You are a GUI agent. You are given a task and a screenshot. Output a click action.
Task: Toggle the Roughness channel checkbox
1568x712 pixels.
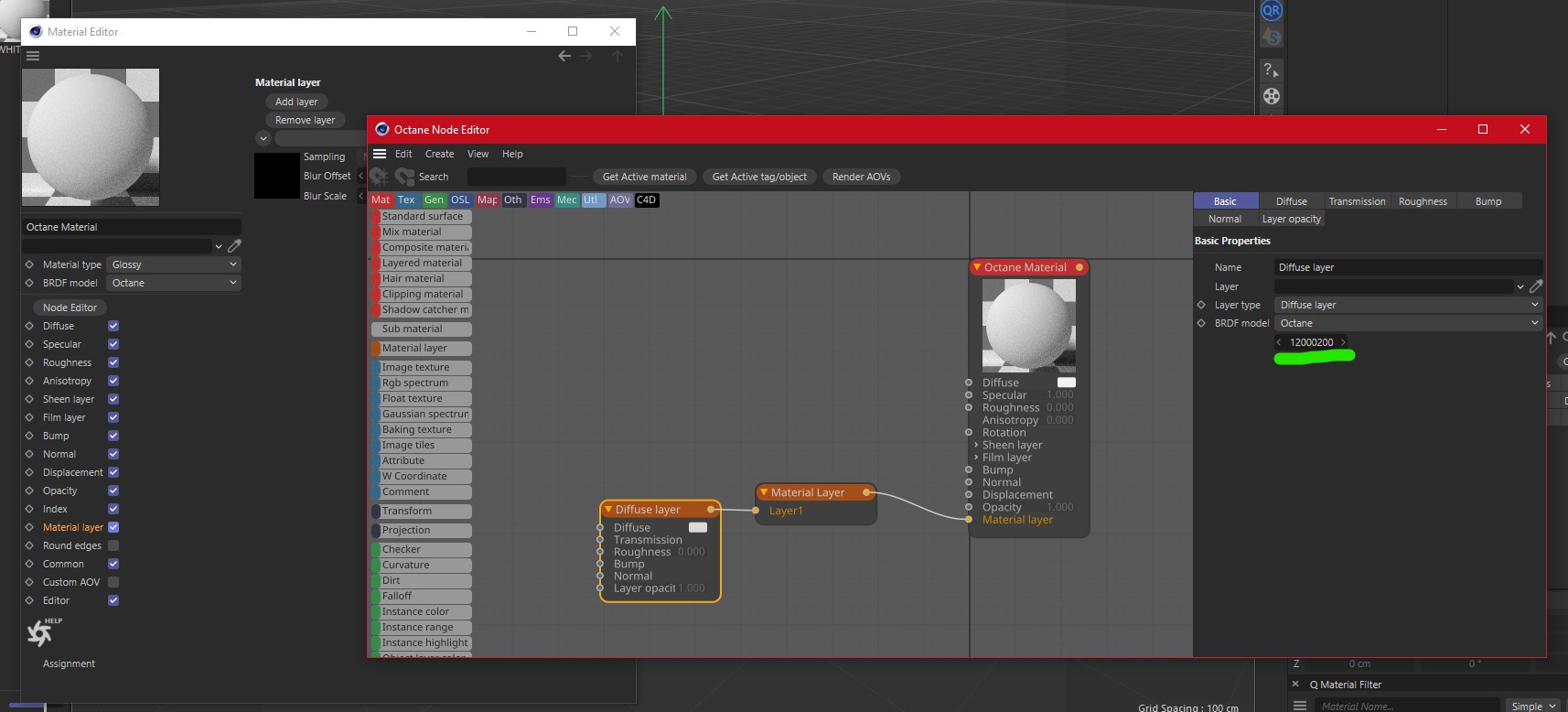coord(113,362)
